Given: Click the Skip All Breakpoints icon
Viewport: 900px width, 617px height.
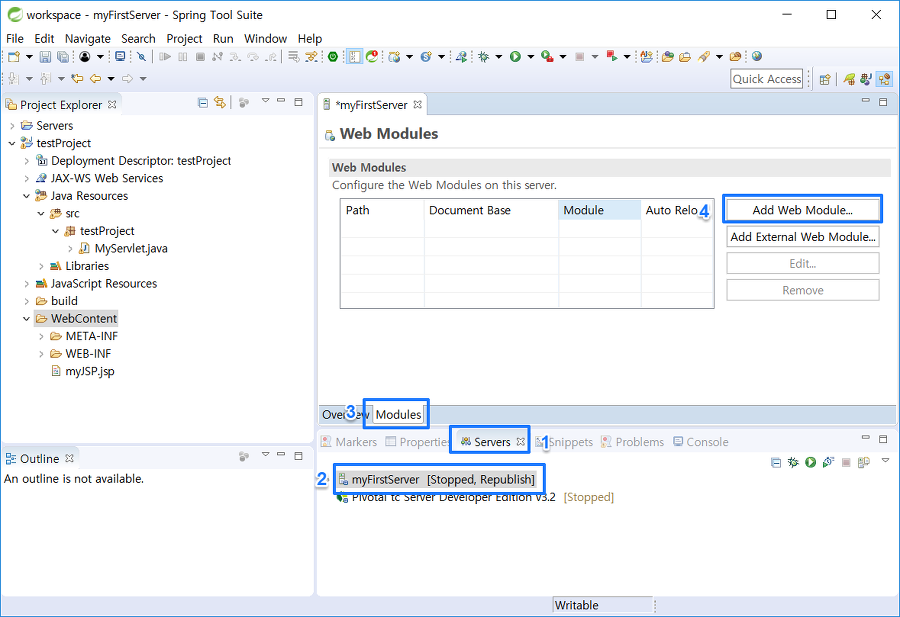Looking at the screenshot, I should [x=141, y=56].
